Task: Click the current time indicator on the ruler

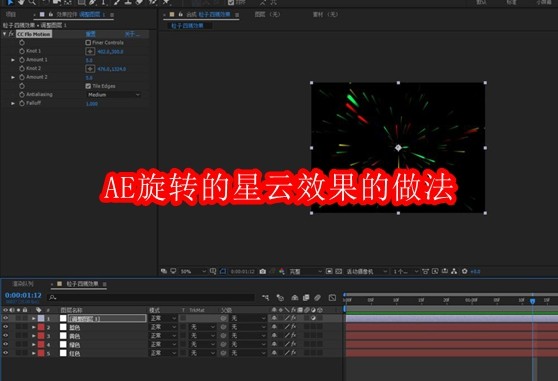Action: tap(532, 301)
